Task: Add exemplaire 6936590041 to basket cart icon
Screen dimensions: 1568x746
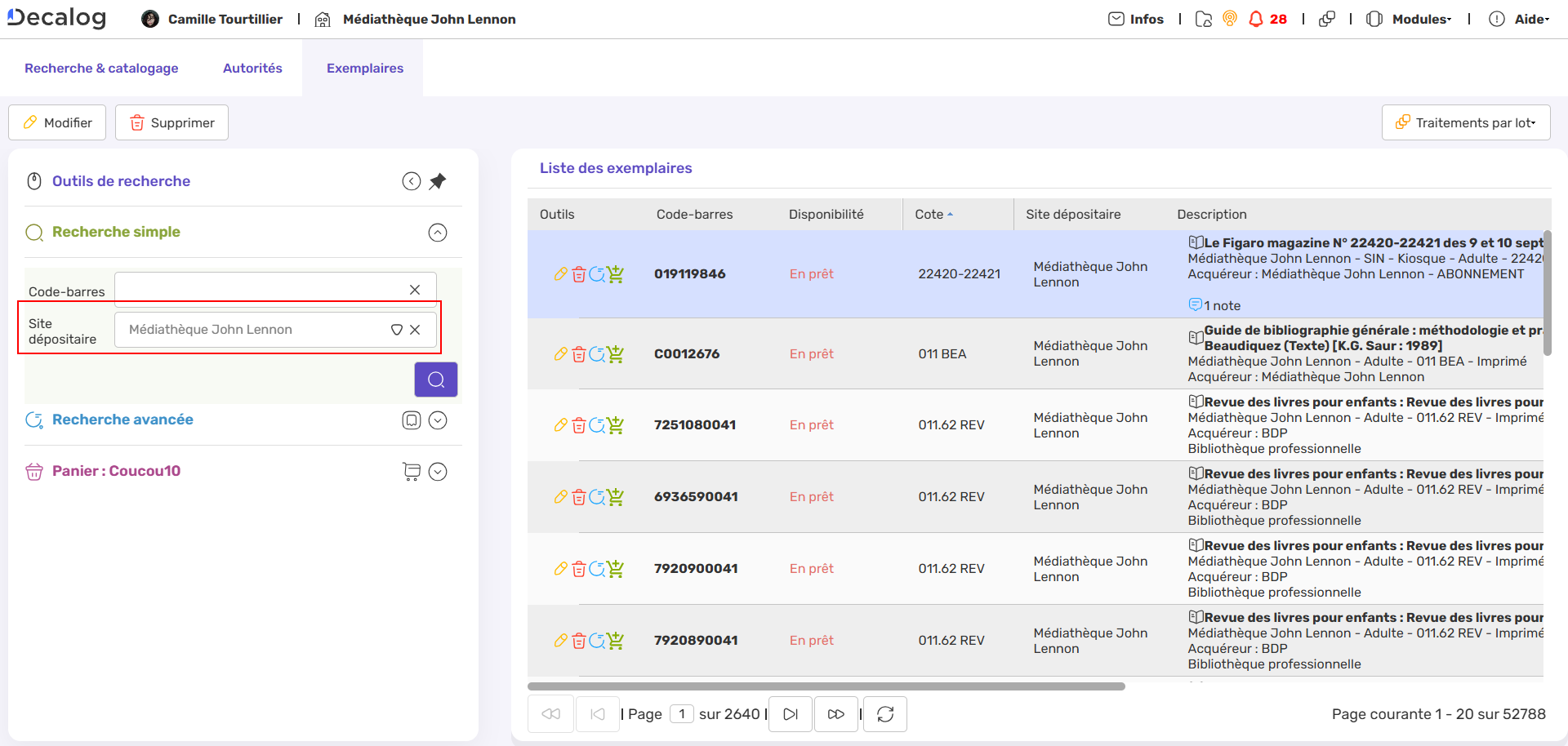Action: coord(616,496)
